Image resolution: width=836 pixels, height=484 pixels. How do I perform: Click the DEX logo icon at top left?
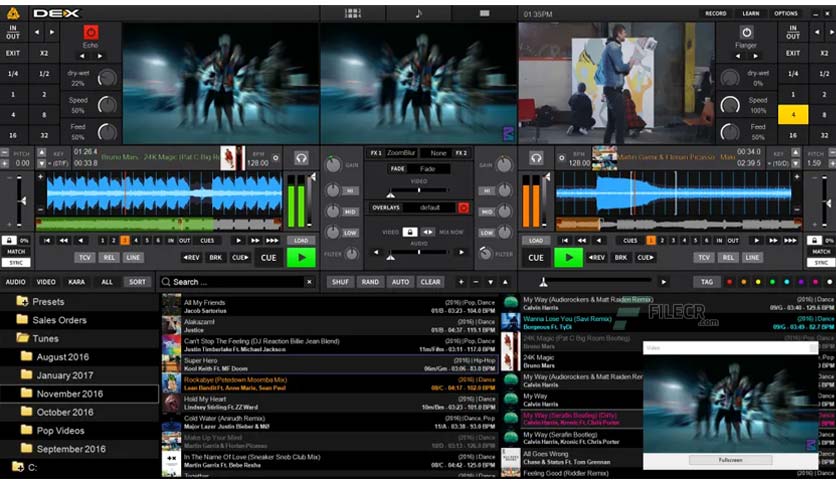click(x=13, y=13)
